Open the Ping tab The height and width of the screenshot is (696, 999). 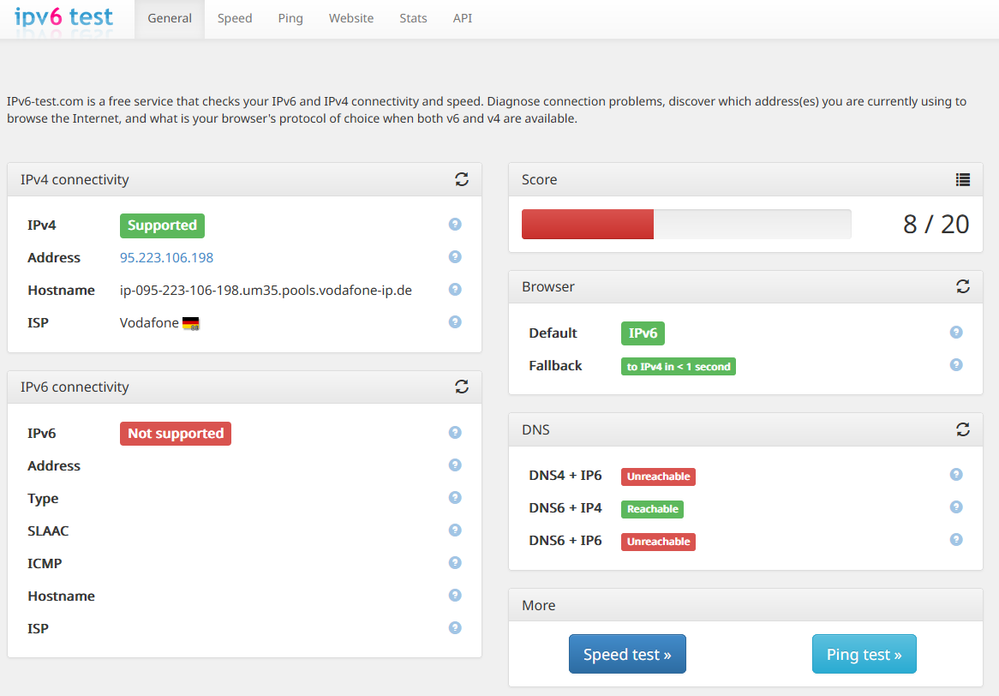291,18
